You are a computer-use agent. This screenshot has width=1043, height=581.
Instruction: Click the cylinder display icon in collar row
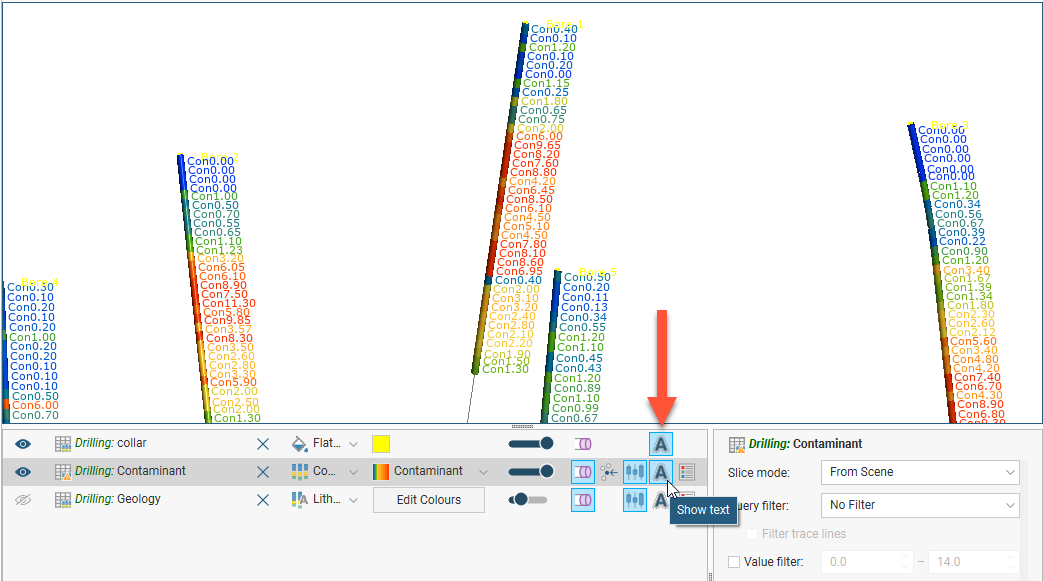tap(582, 444)
